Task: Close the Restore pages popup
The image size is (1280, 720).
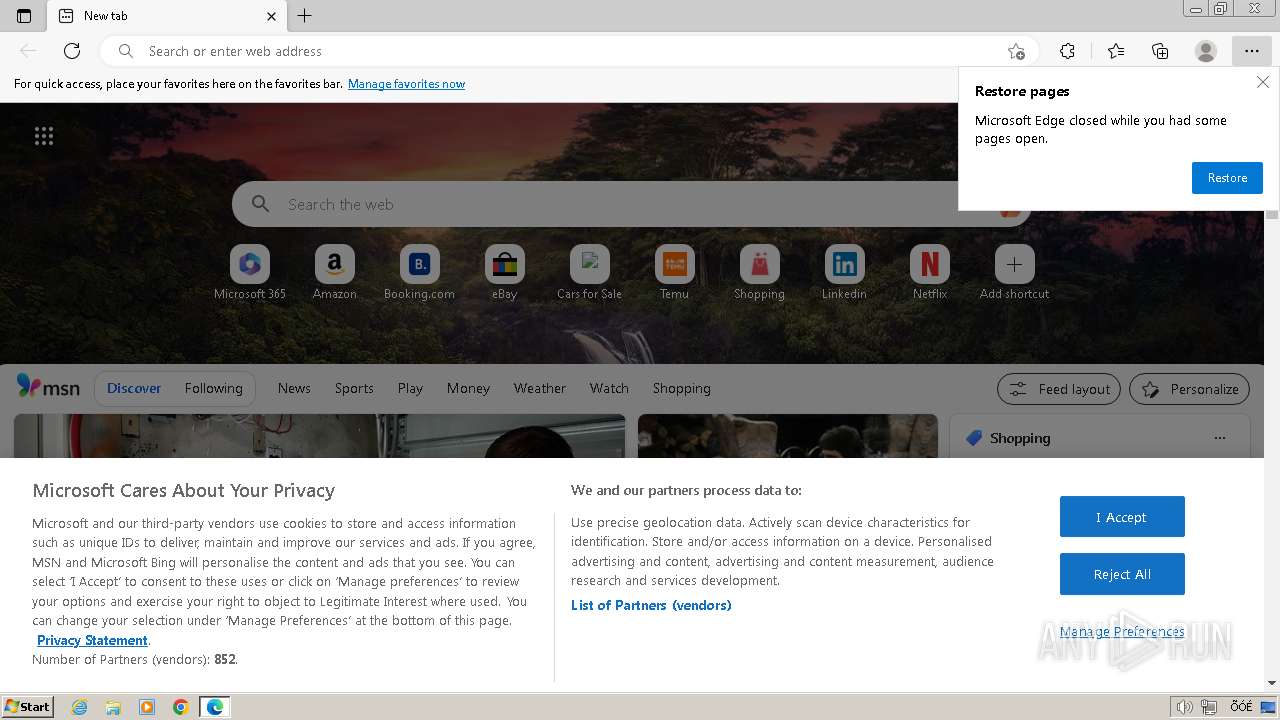Action: point(1263,83)
